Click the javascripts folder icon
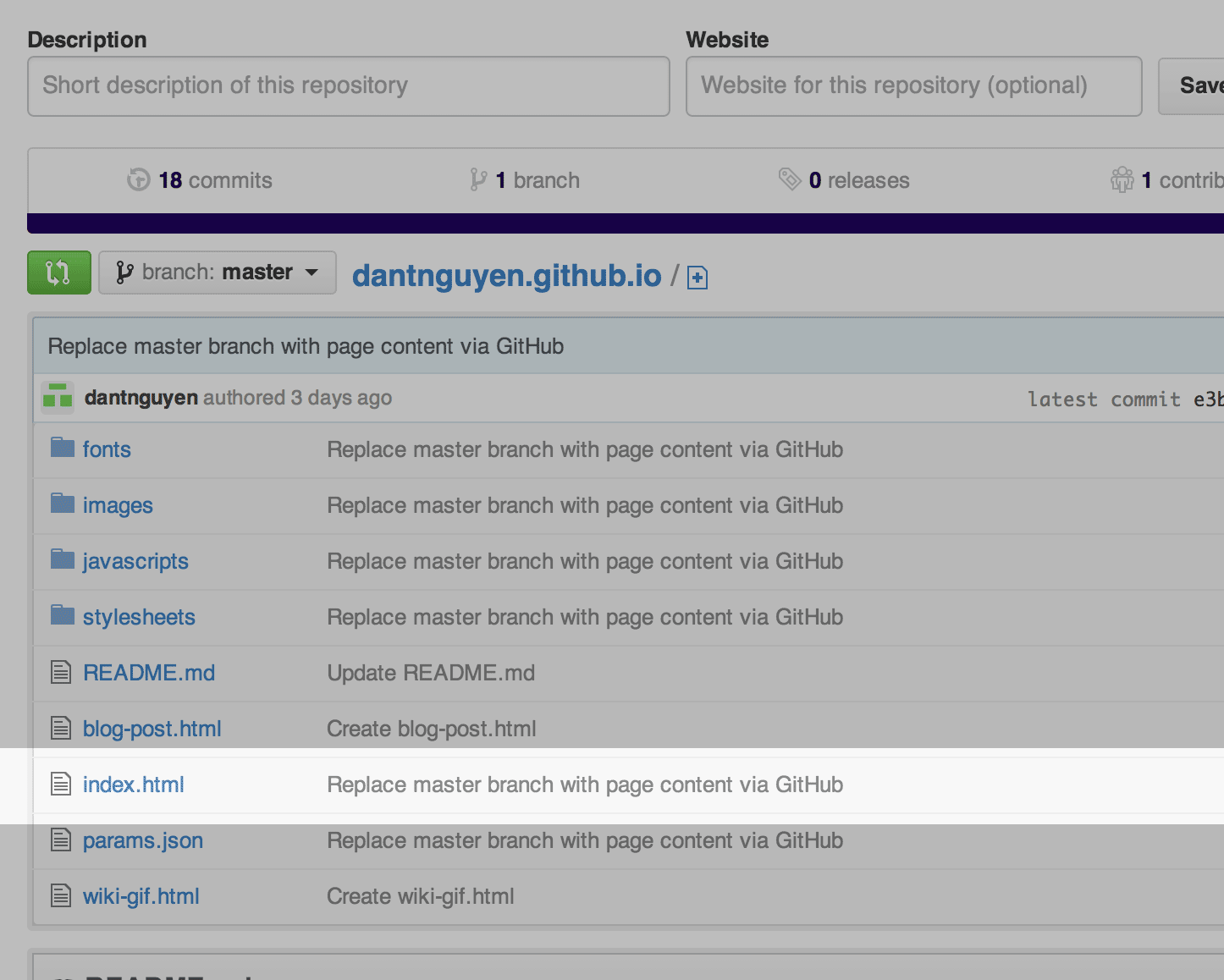 click(x=63, y=559)
